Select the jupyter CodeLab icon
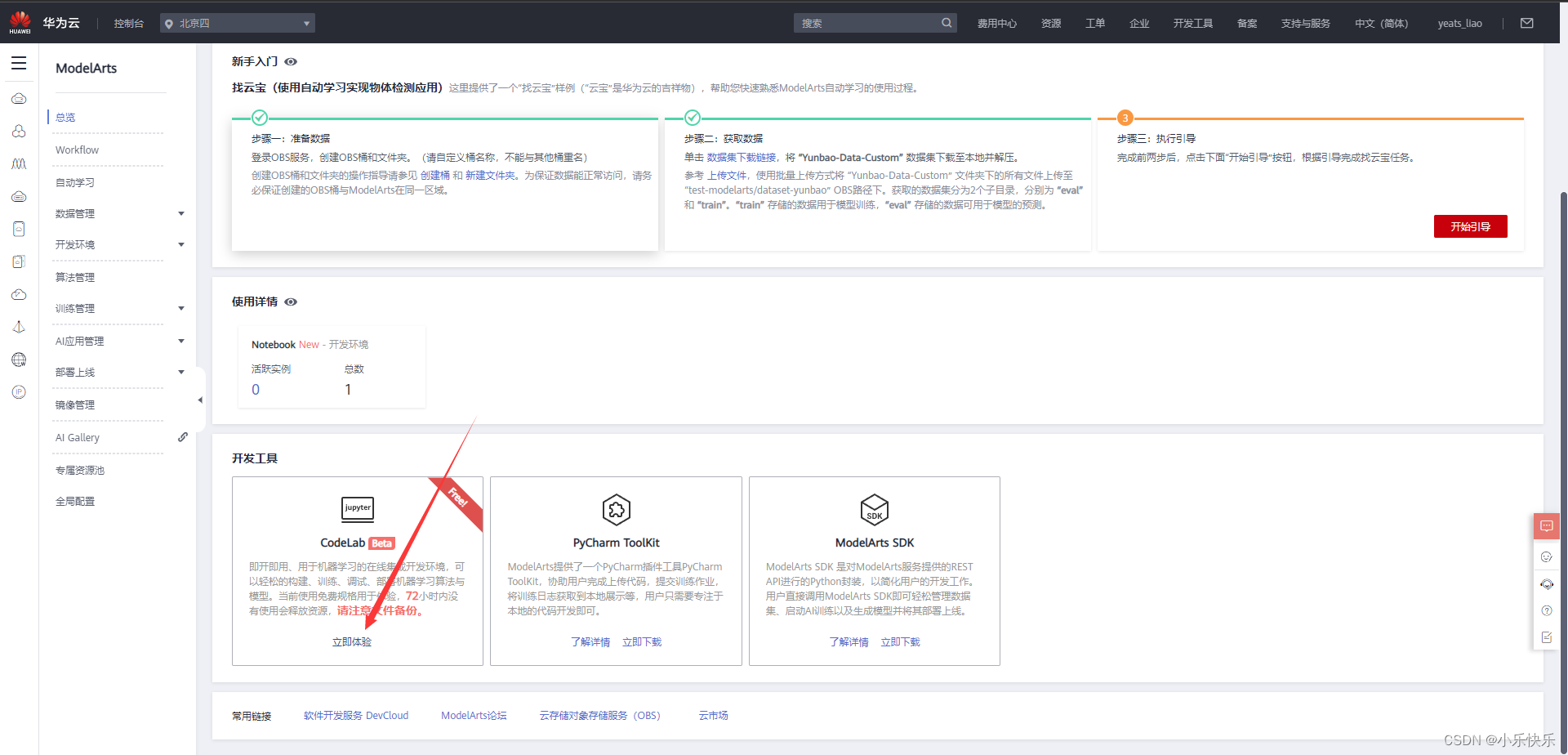 coord(357,508)
